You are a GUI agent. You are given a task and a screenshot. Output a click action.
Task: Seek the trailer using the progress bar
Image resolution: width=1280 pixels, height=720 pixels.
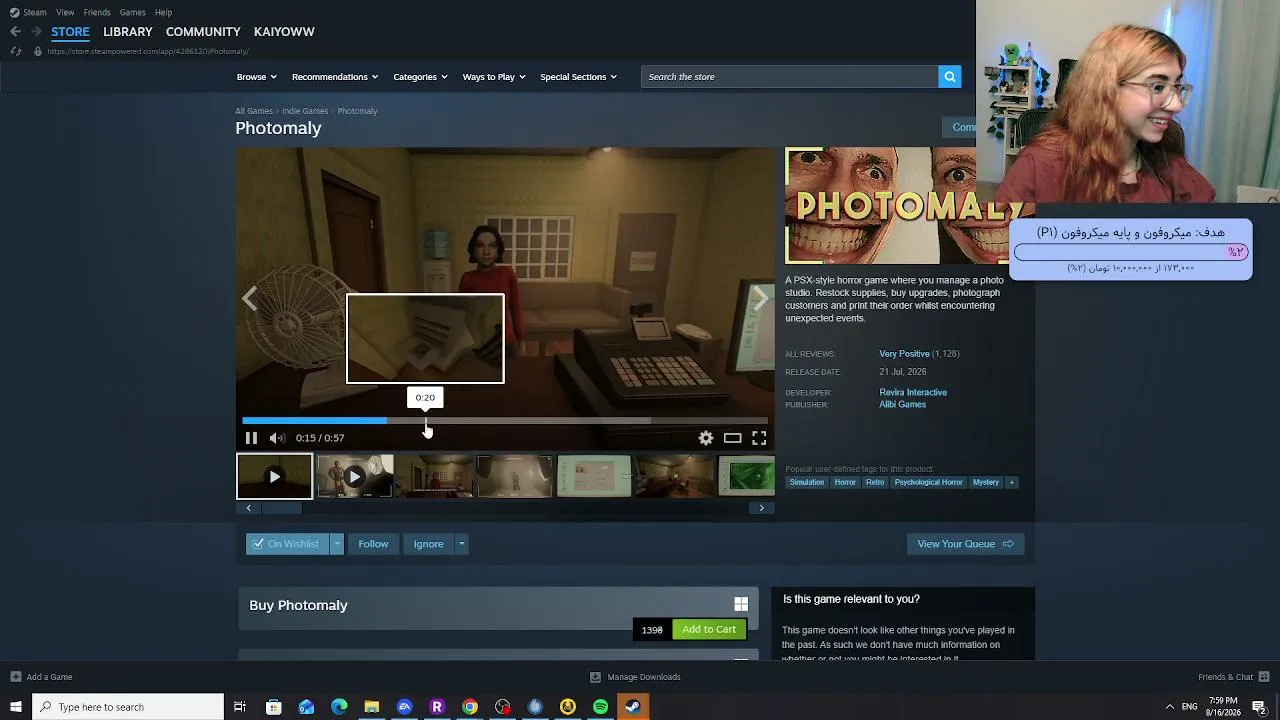505,421
